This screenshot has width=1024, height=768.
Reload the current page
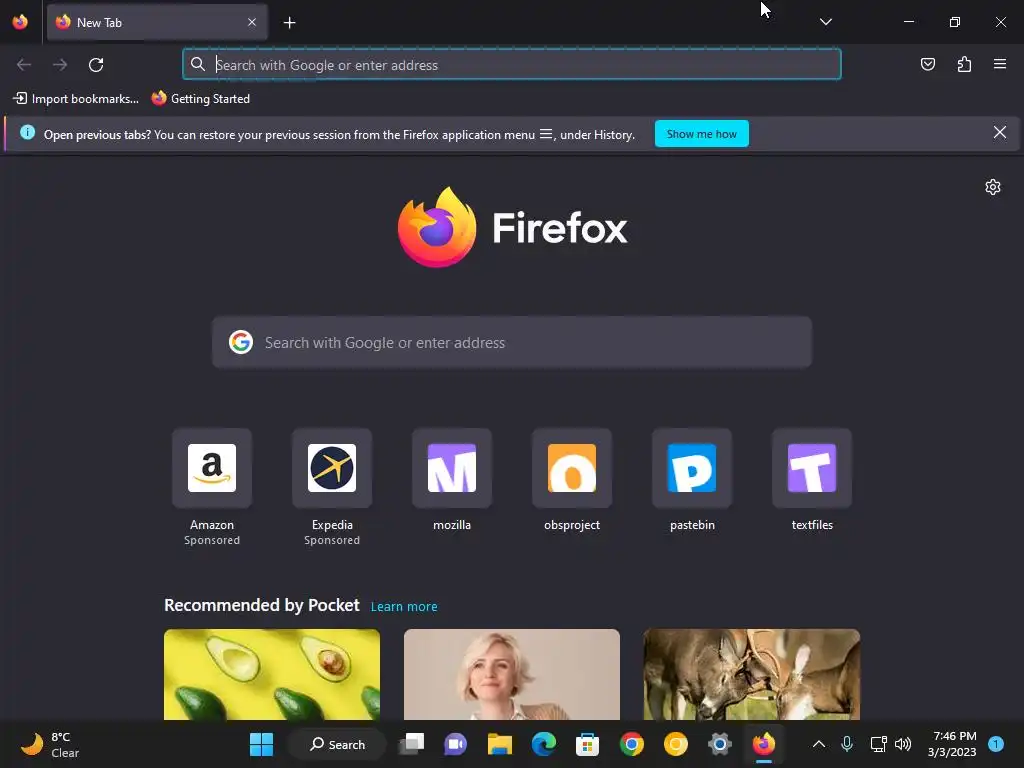96,65
